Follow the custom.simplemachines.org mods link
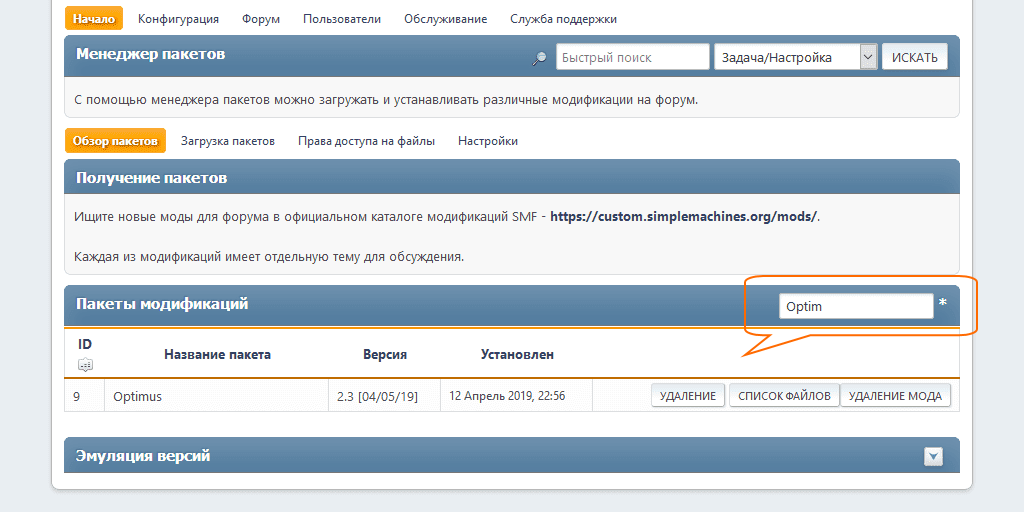 click(683, 216)
